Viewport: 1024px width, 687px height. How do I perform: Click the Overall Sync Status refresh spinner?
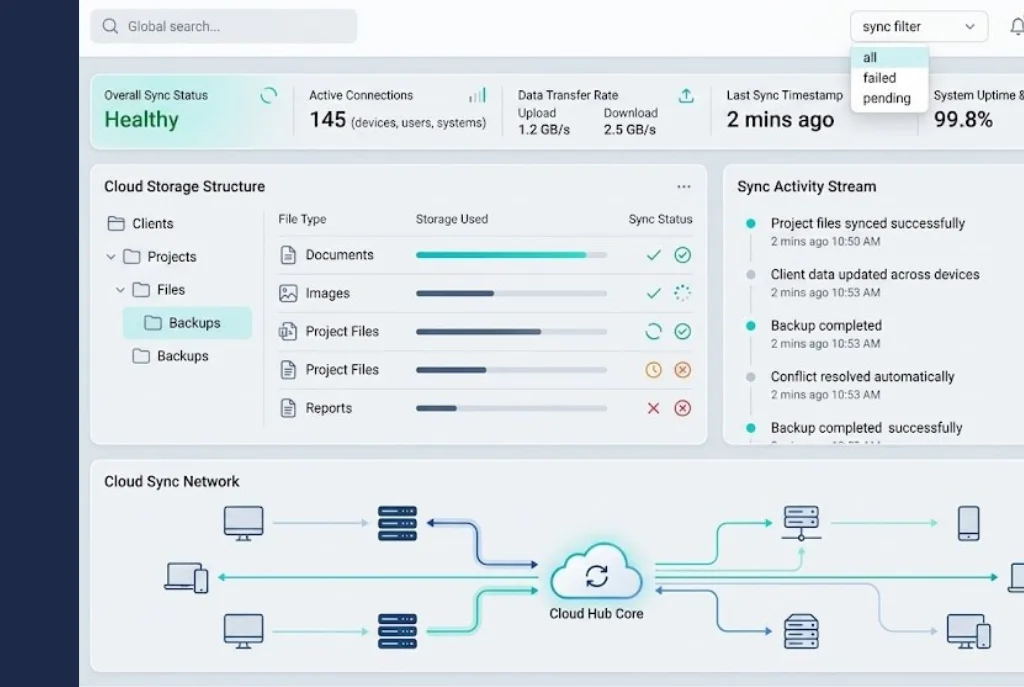(268, 95)
